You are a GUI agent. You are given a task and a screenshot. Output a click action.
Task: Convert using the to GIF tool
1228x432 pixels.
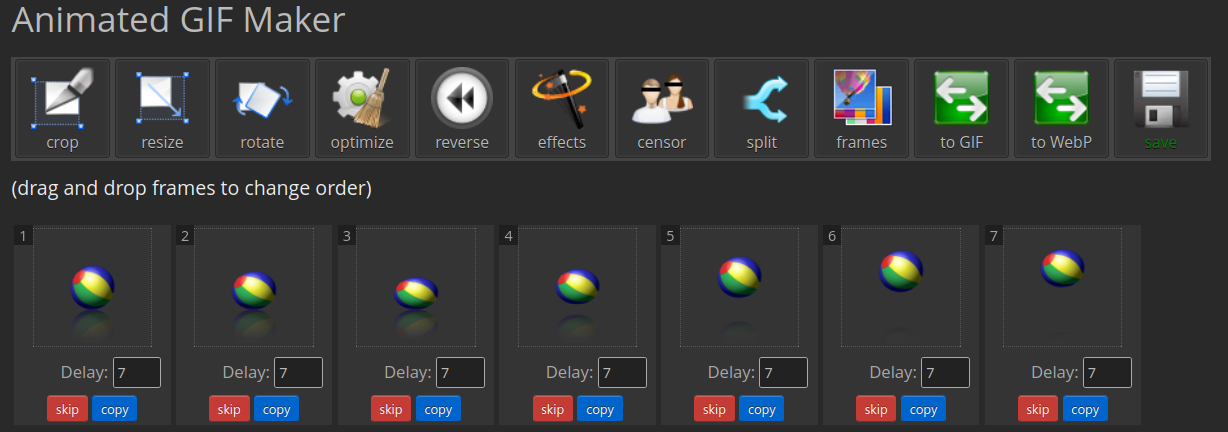tap(962, 106)
